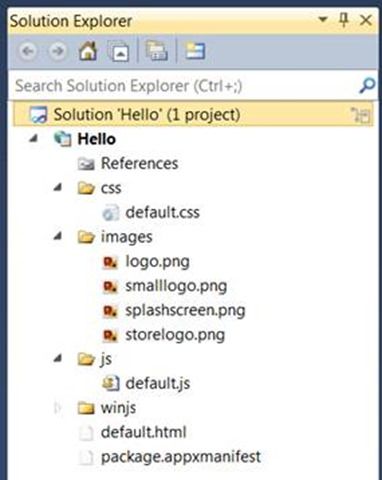The height and width of the screenshot is (480, 382).
Task: Select the package.appxmanifest file
Action: point(181,457)
